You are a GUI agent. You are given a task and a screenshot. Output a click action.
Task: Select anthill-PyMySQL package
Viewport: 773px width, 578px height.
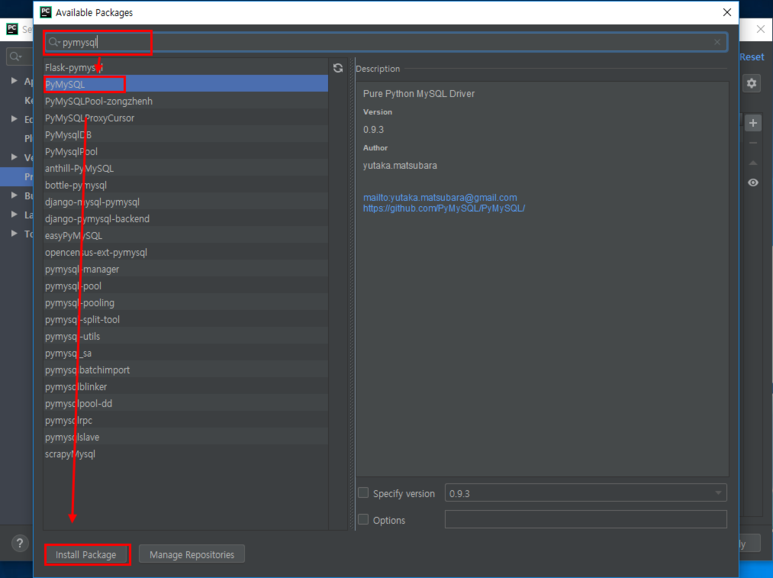click(186, 168)
